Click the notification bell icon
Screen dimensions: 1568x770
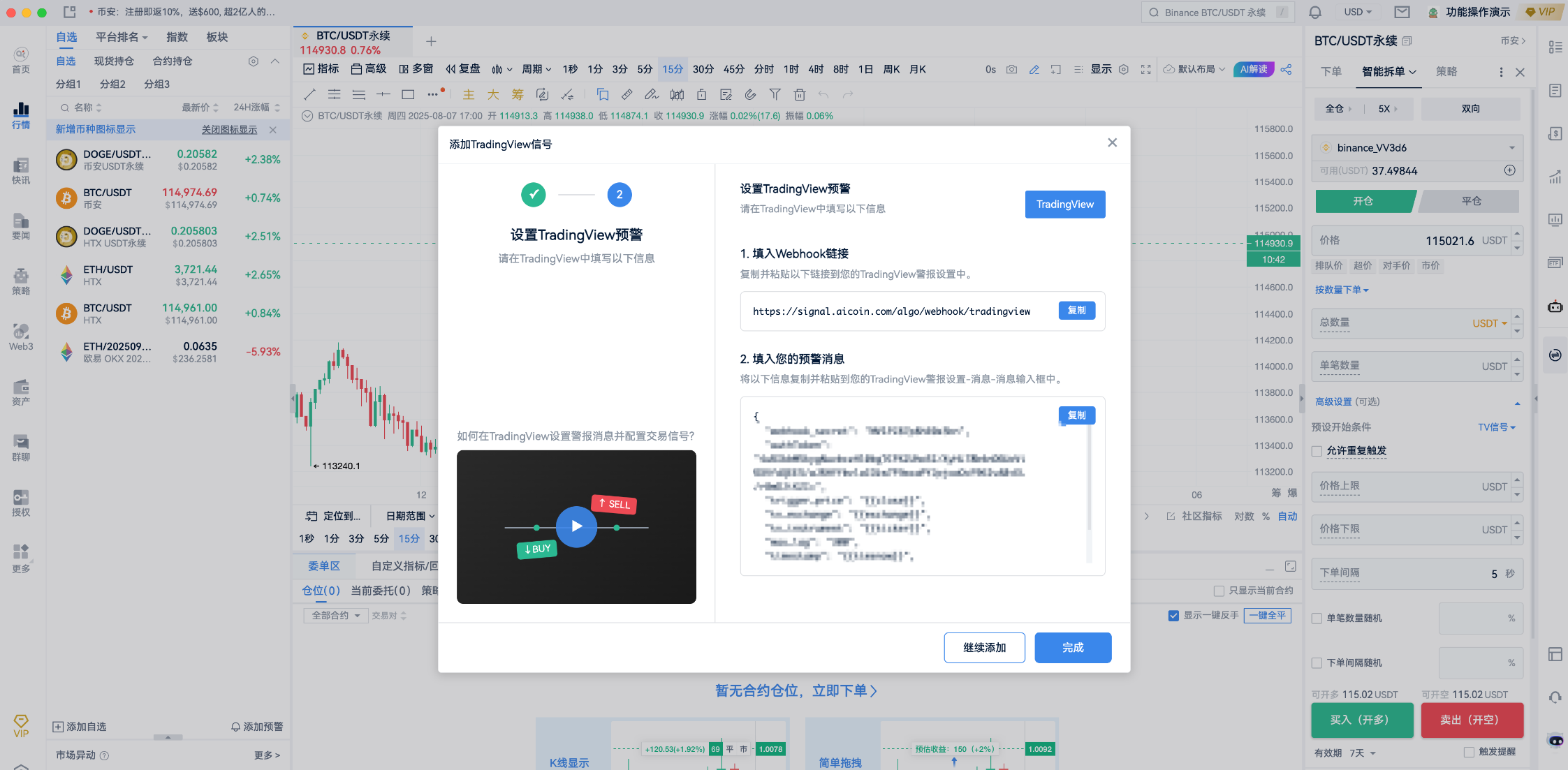point(1315,12)
